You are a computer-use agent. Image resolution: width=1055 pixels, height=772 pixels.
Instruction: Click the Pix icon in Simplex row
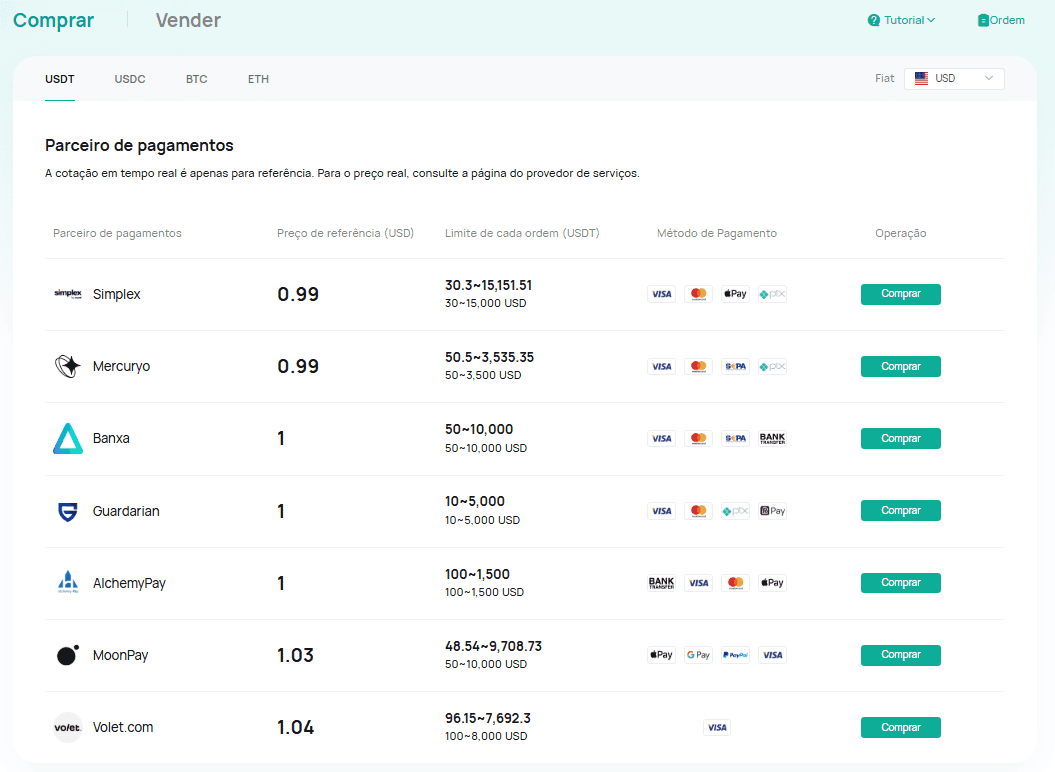772,294
